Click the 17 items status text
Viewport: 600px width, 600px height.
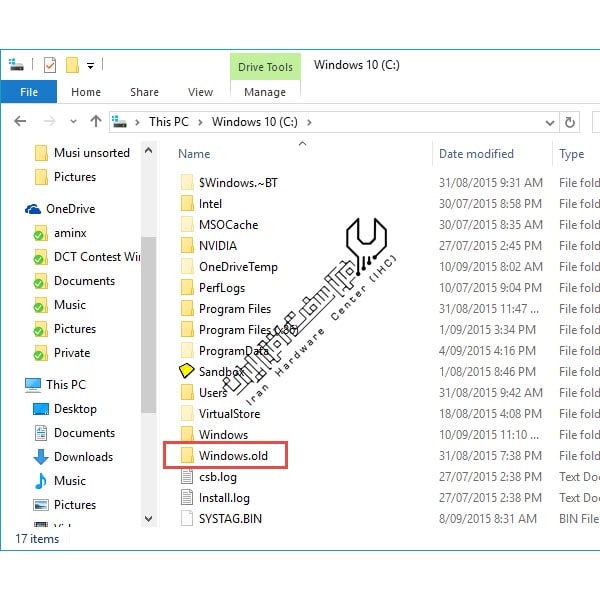(x=37, y=539)
